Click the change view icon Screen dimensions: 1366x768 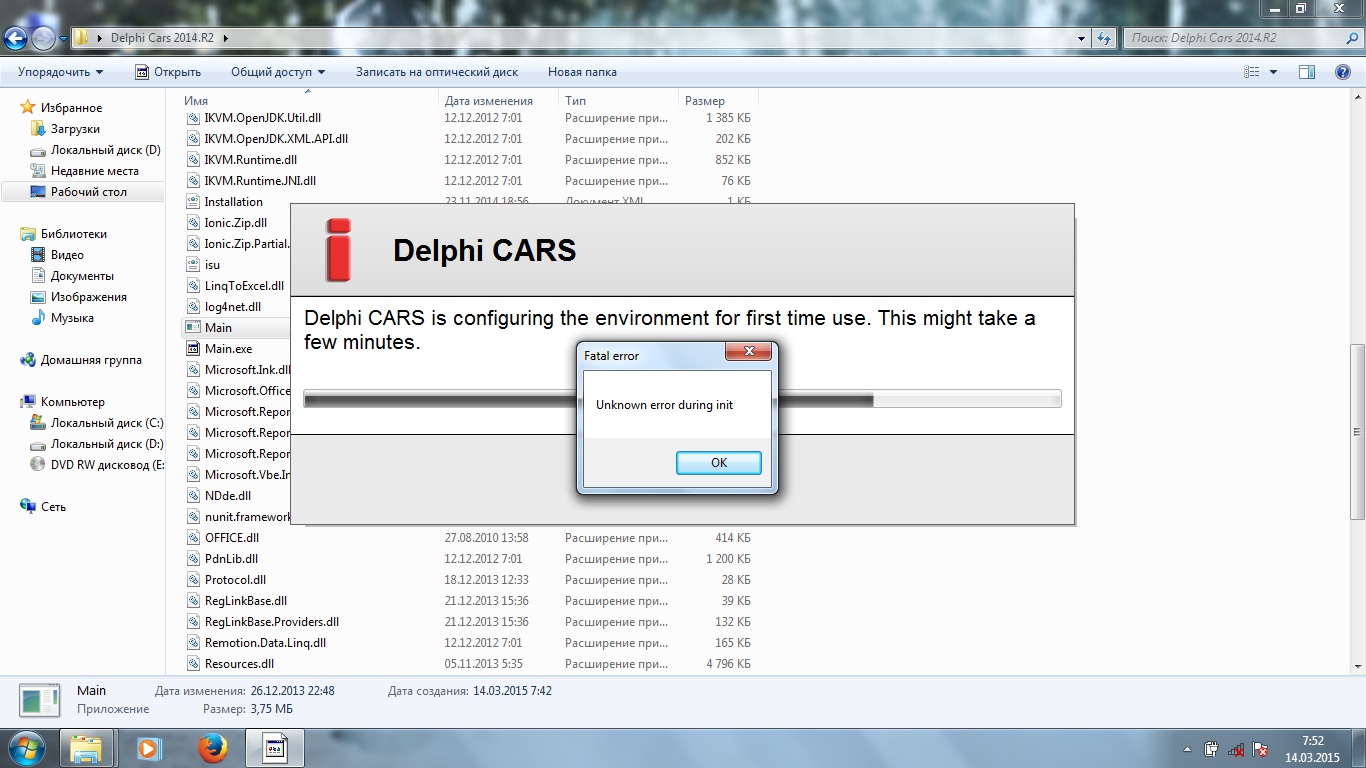coord(1252,72)
